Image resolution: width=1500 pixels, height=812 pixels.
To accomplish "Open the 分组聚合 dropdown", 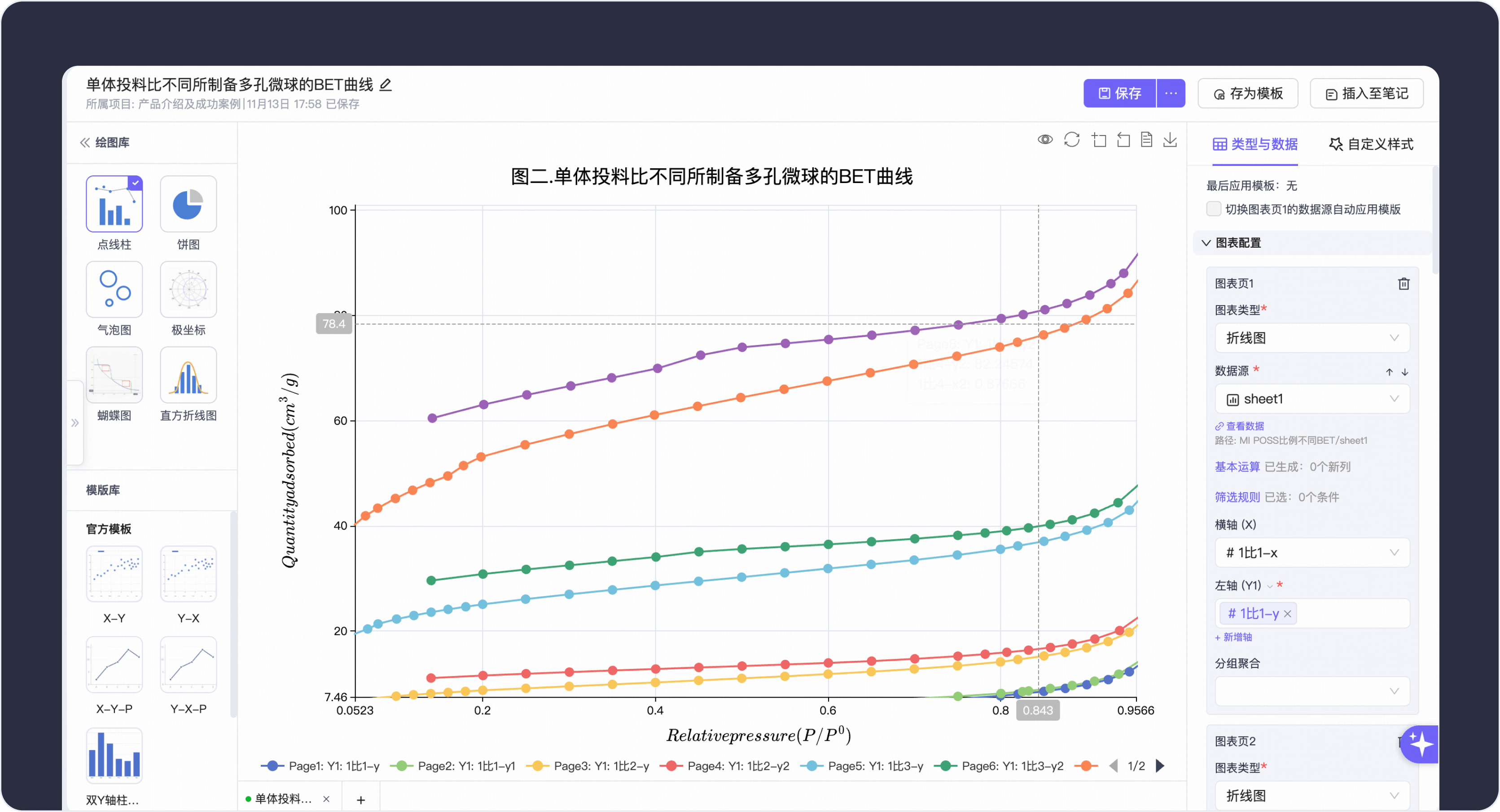I will [x=1312, y=691].
